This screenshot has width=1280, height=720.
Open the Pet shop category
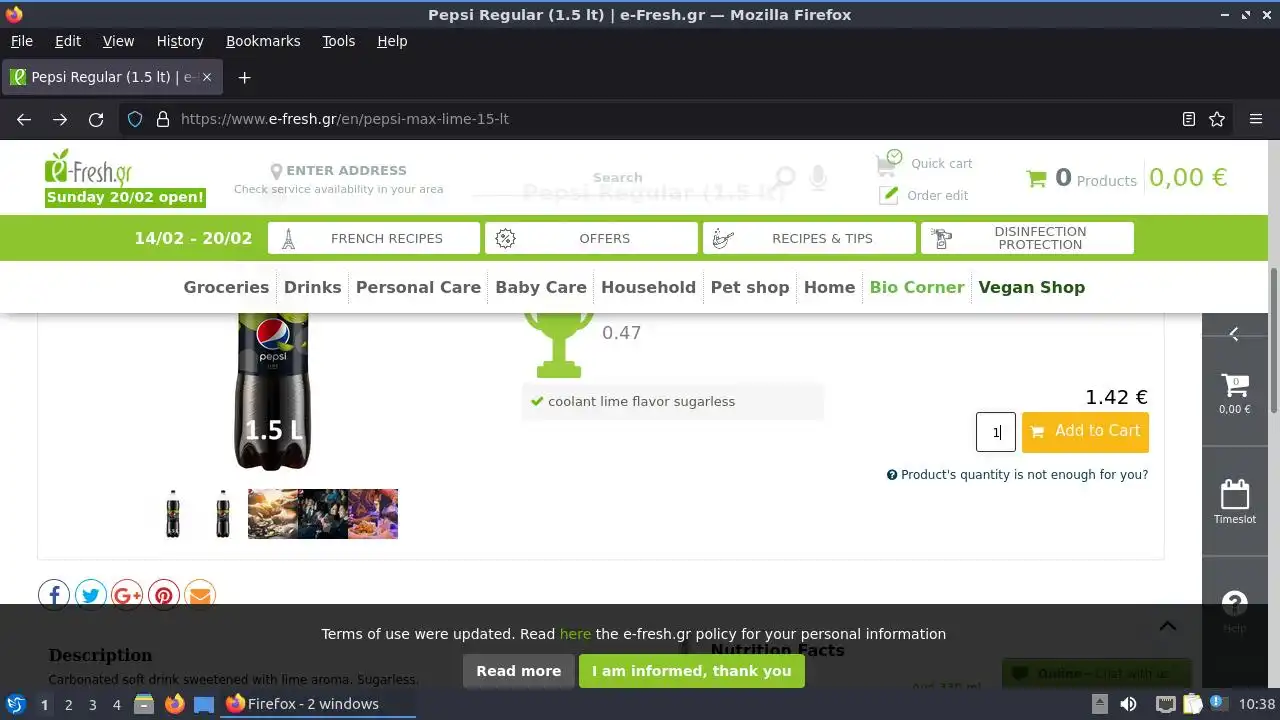tap(750, 287)
